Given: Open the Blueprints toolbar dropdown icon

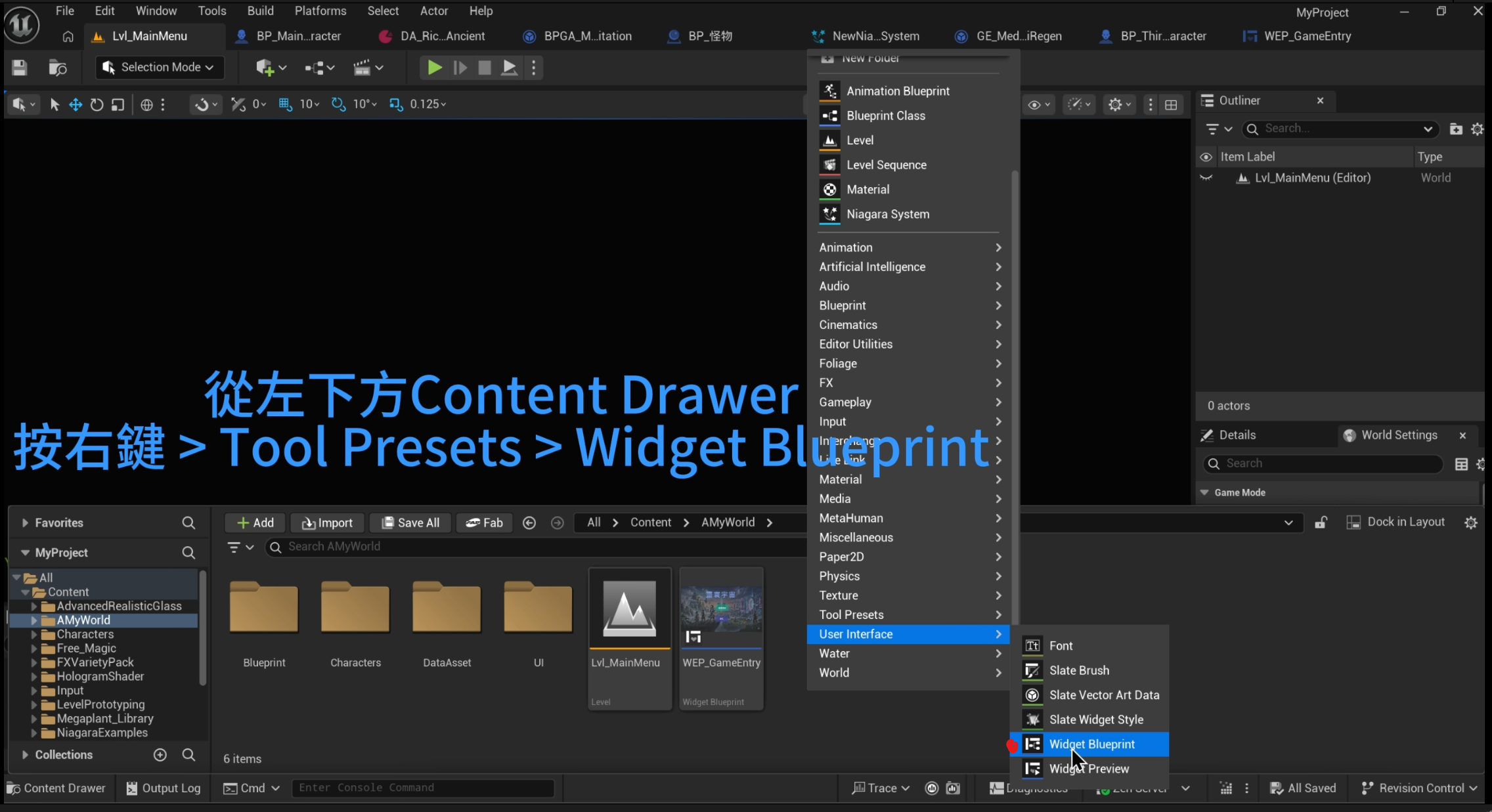Looking at the screenshot, I should click(320, 68).
